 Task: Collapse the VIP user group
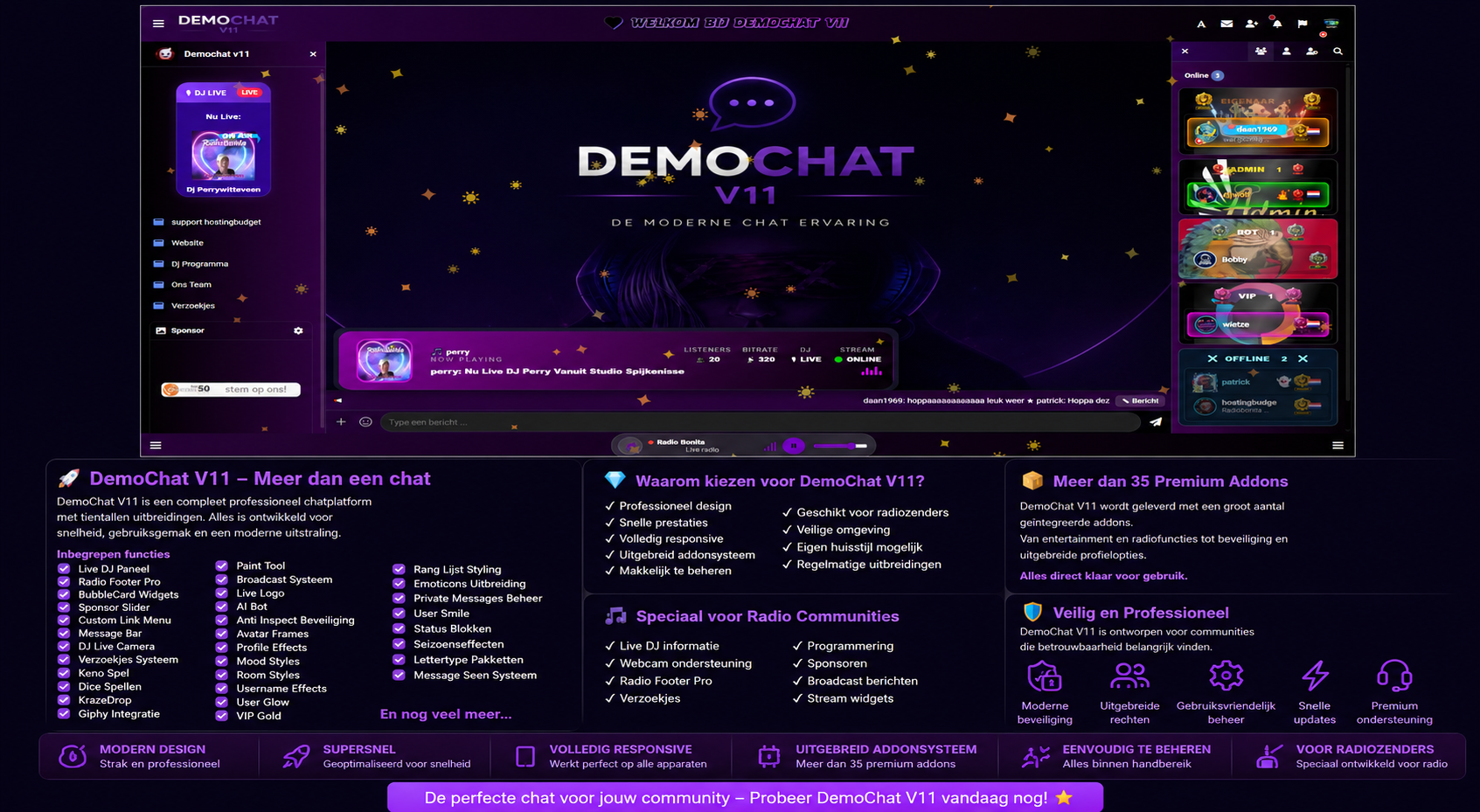(1257, 296)
